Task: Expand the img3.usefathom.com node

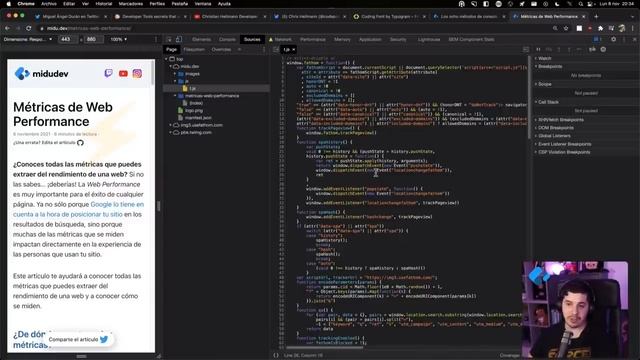Action: coord(171,125)
